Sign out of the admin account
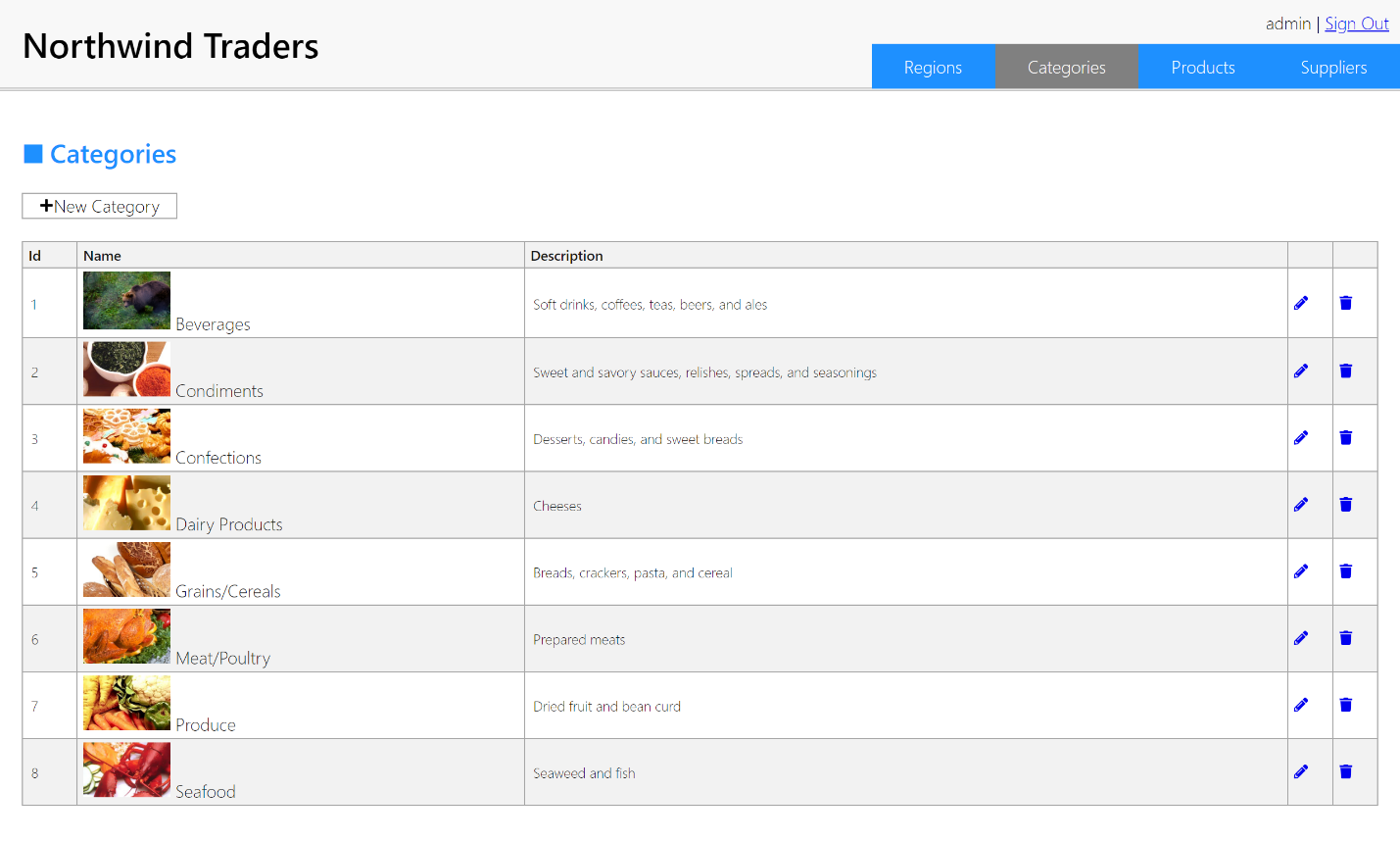 (x=1356, y=24)
